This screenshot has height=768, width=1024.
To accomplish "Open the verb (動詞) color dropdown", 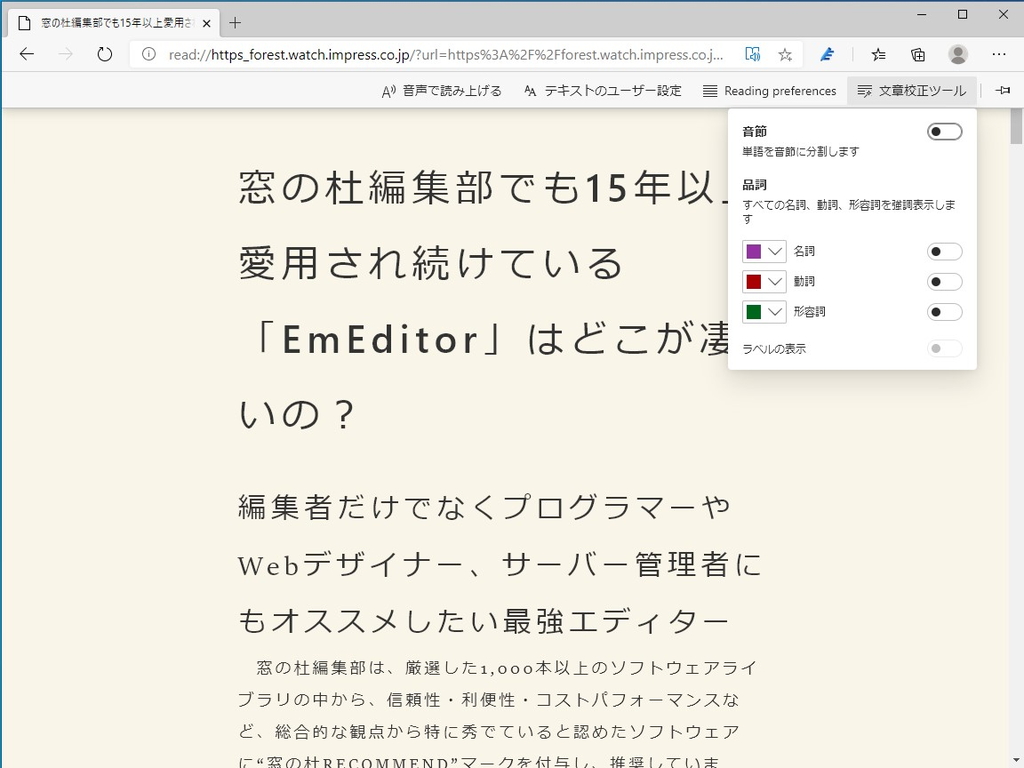I will (775, 281).
